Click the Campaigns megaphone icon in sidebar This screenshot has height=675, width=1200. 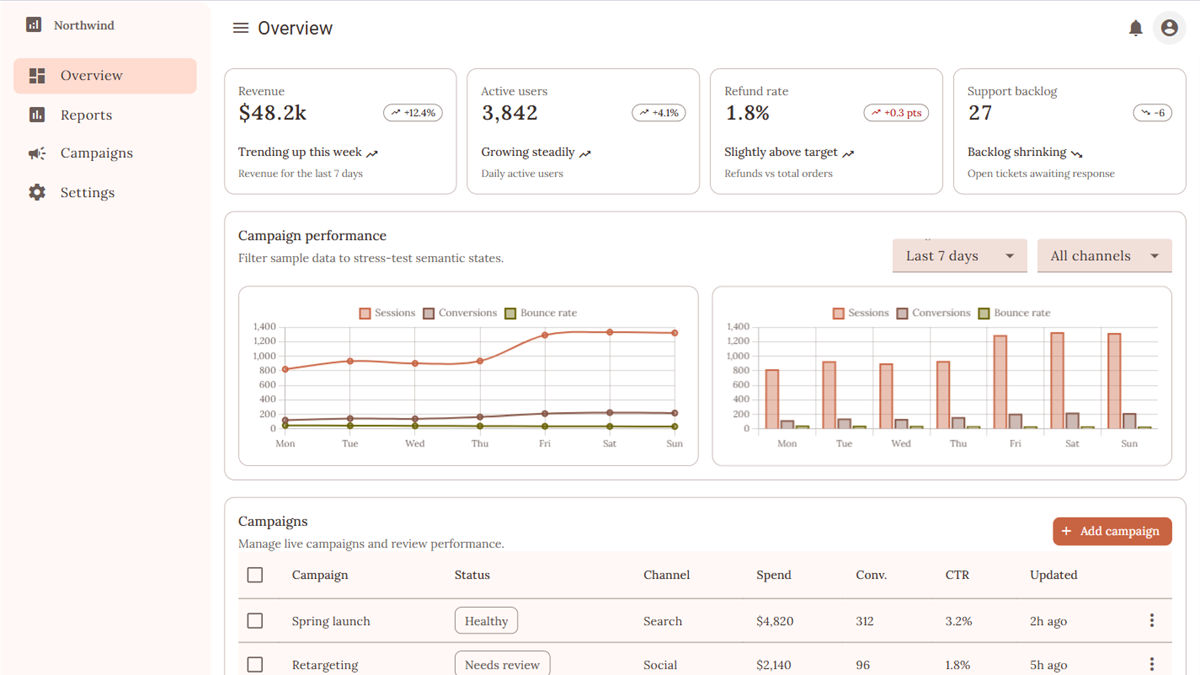pos(37,153)
